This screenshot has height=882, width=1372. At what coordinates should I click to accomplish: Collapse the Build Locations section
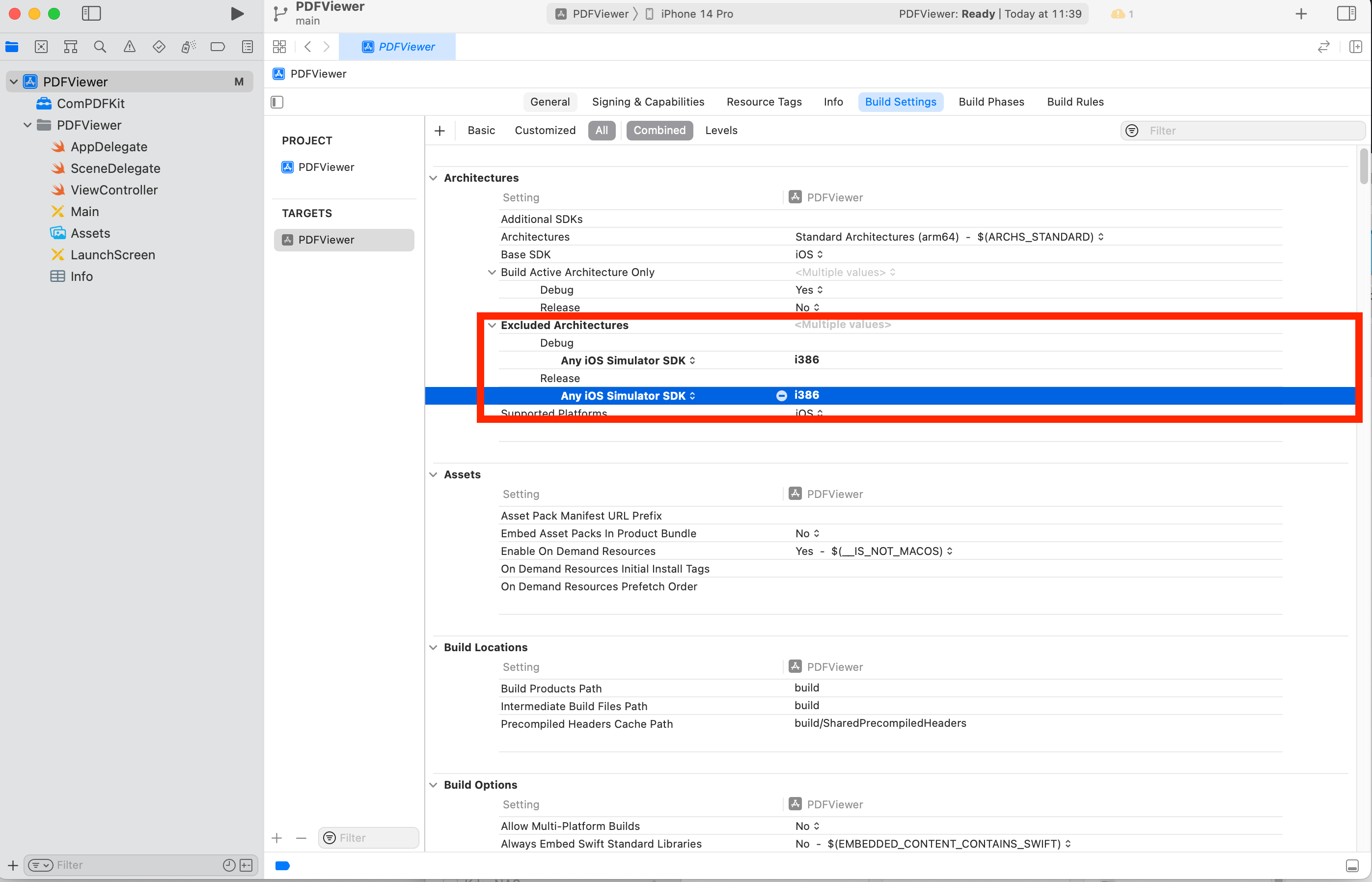coord(434,648)
